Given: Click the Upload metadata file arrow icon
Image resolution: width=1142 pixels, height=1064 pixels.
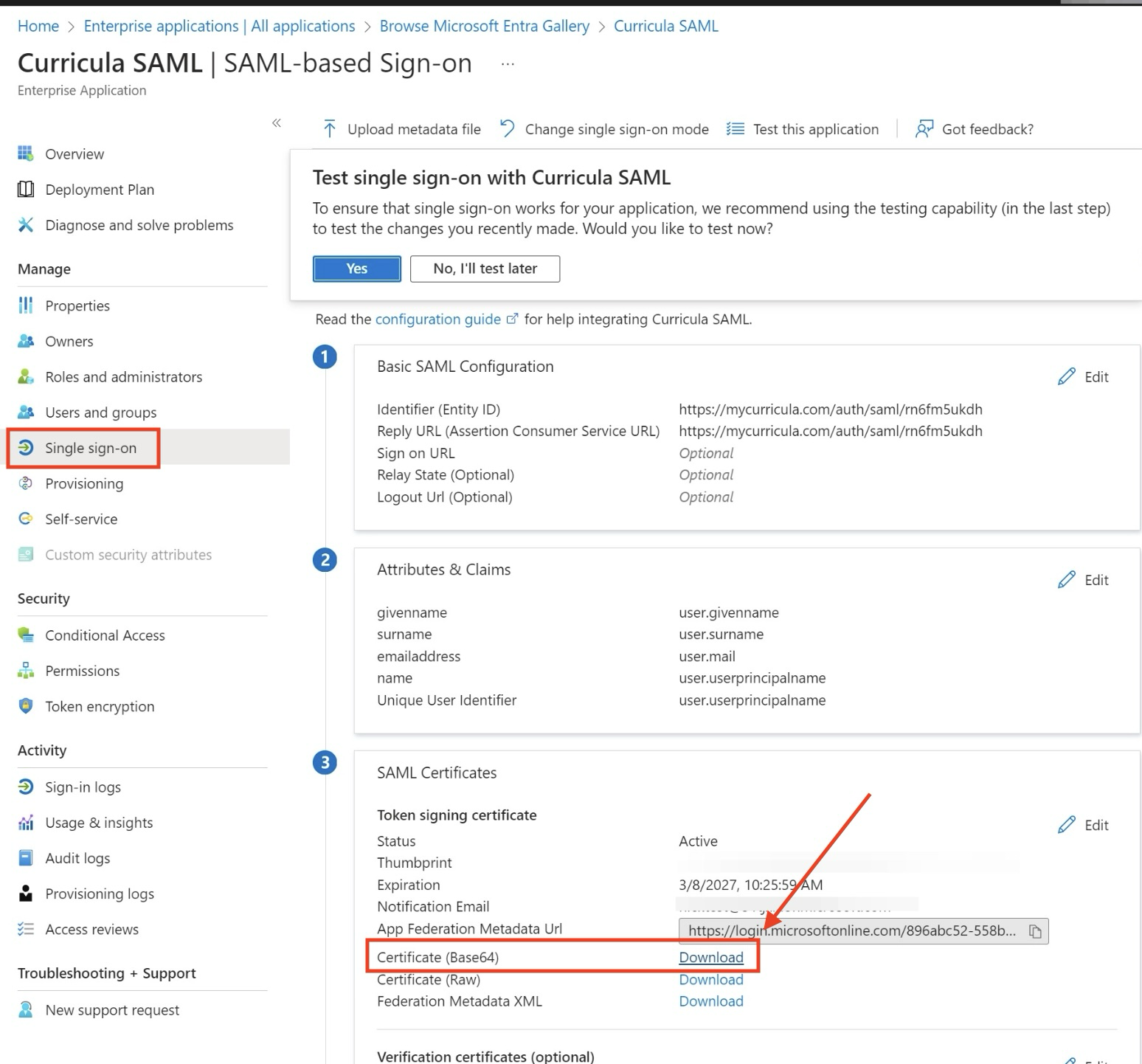Looking at the screenshot, I should pos(329,129).
